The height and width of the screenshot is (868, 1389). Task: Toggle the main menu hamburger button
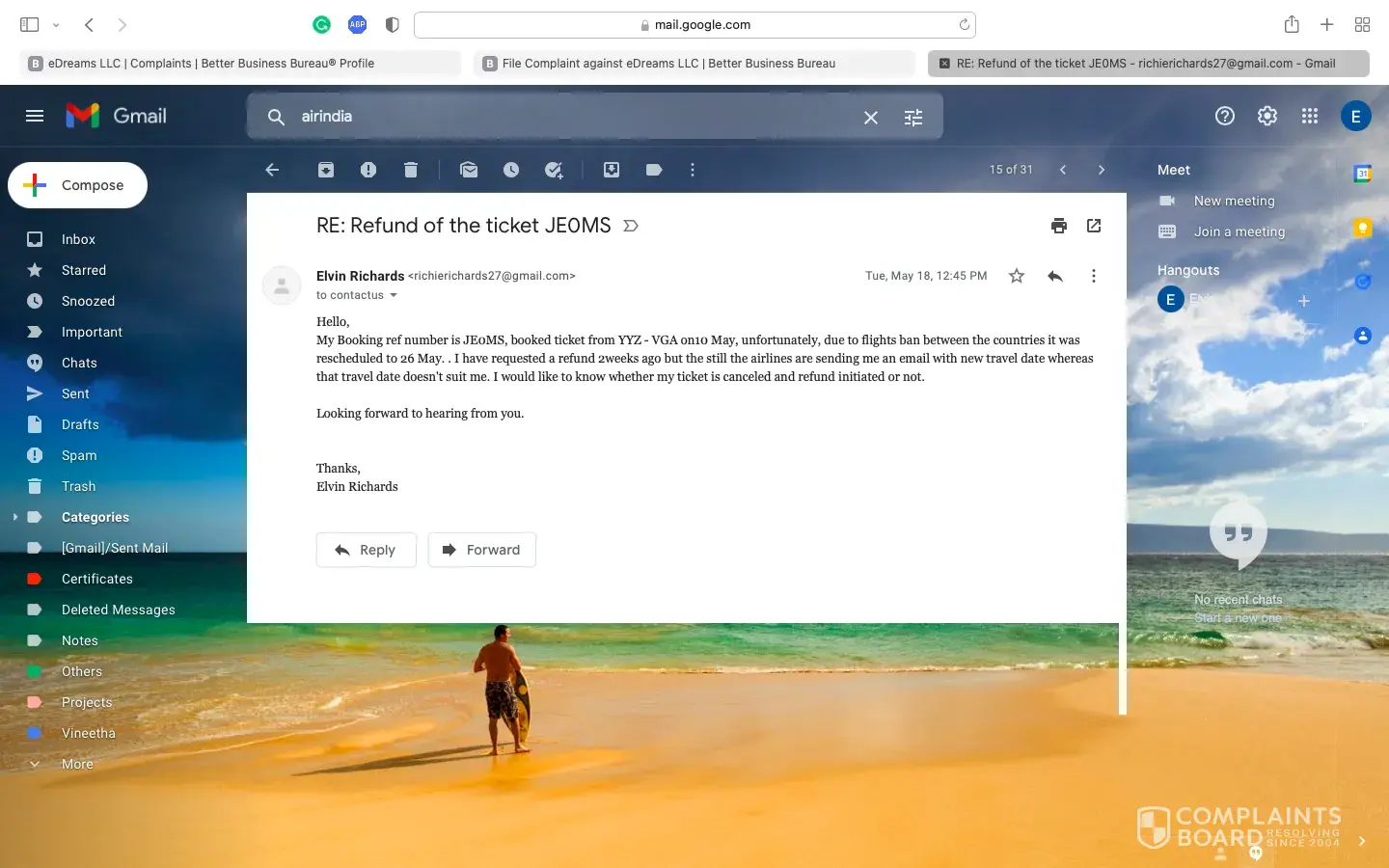(35, 117)
